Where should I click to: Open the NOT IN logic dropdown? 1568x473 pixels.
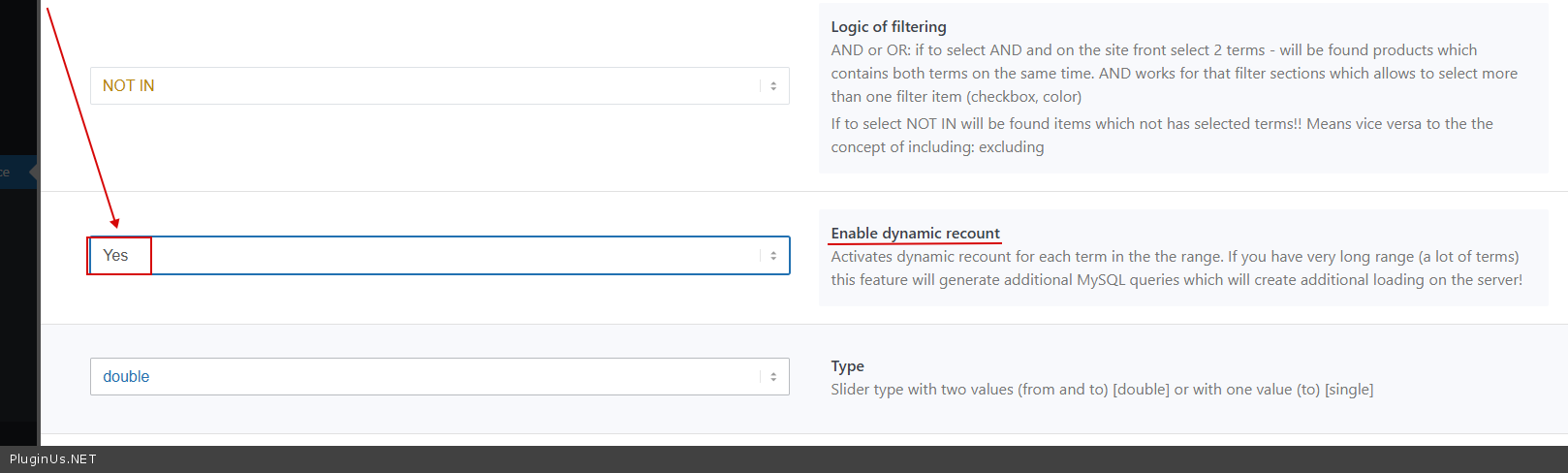[x=439, y=85]
